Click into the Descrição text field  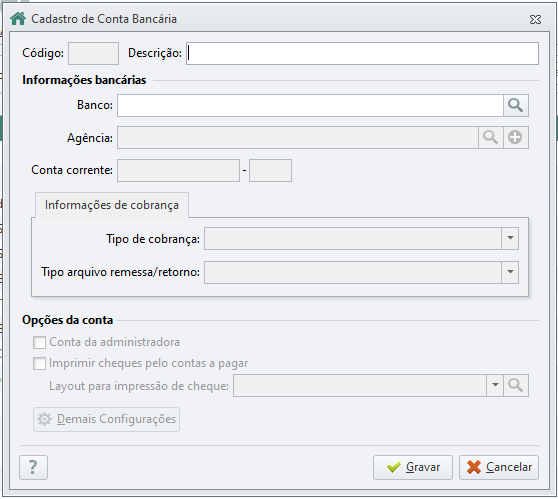click(362, 53)
